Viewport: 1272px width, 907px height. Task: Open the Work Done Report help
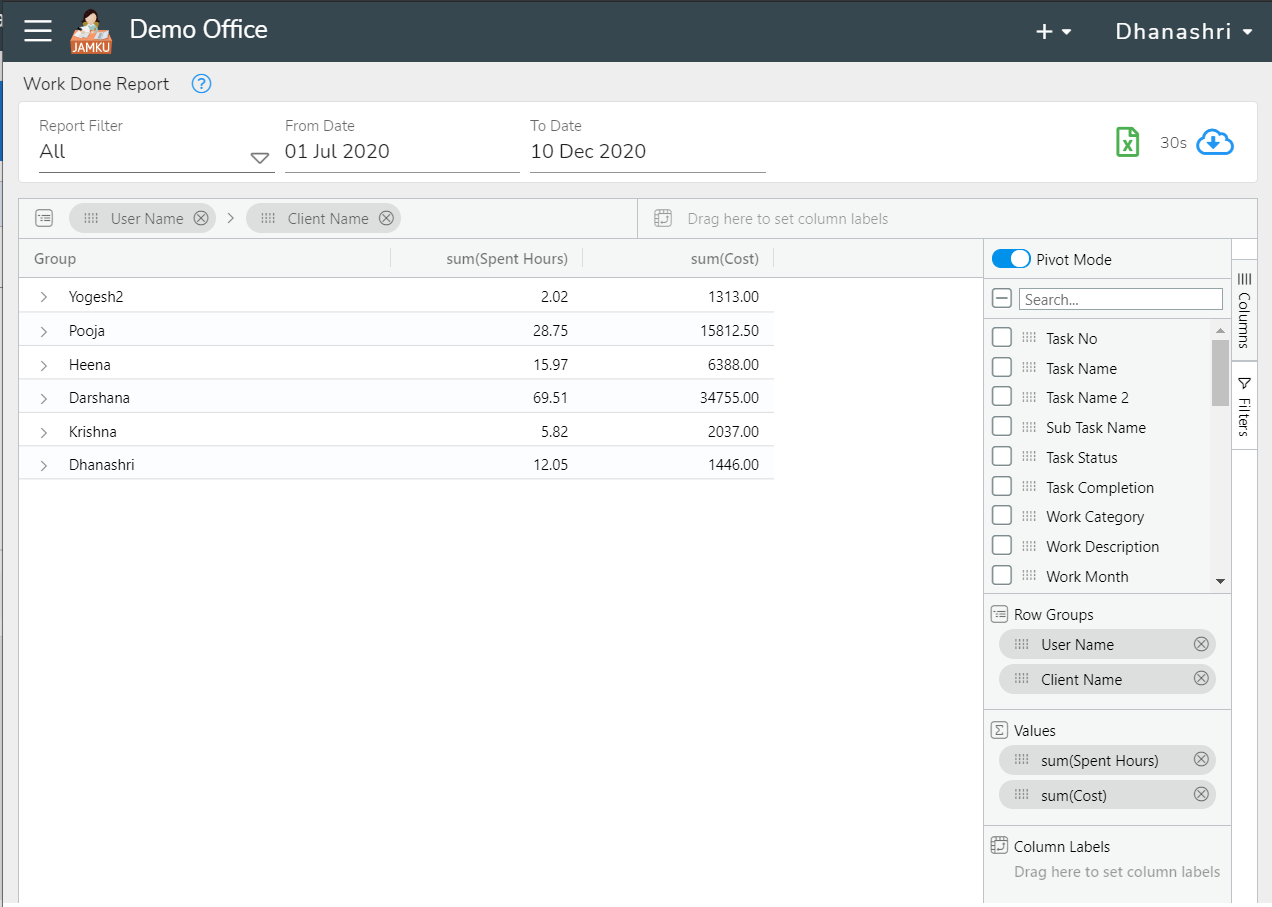point(201,84)
